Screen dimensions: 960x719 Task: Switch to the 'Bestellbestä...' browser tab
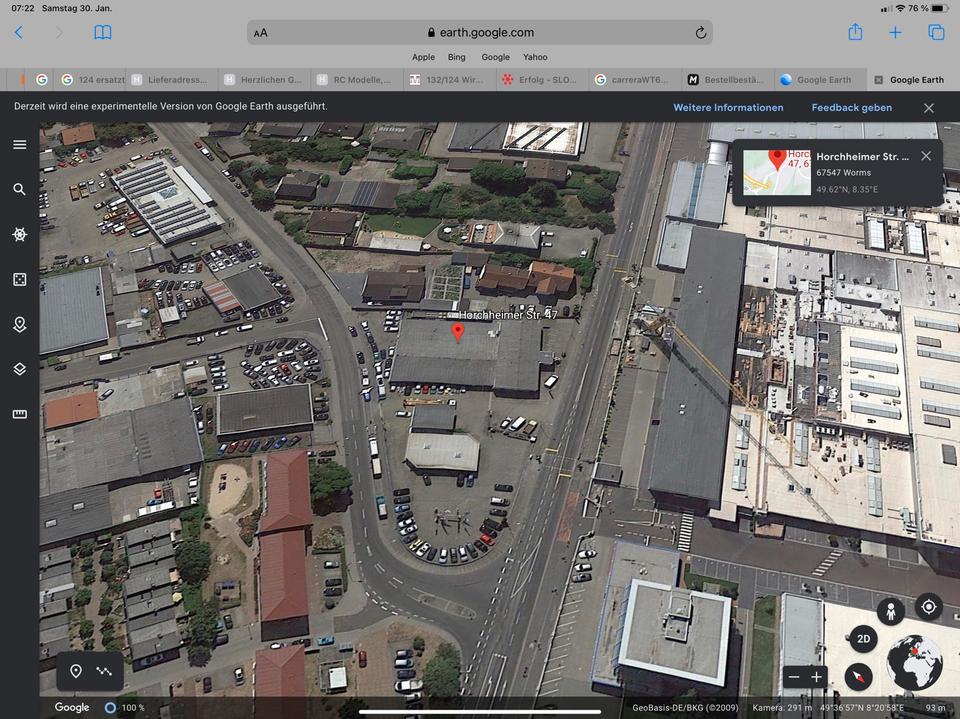click(x=725, y=80)
